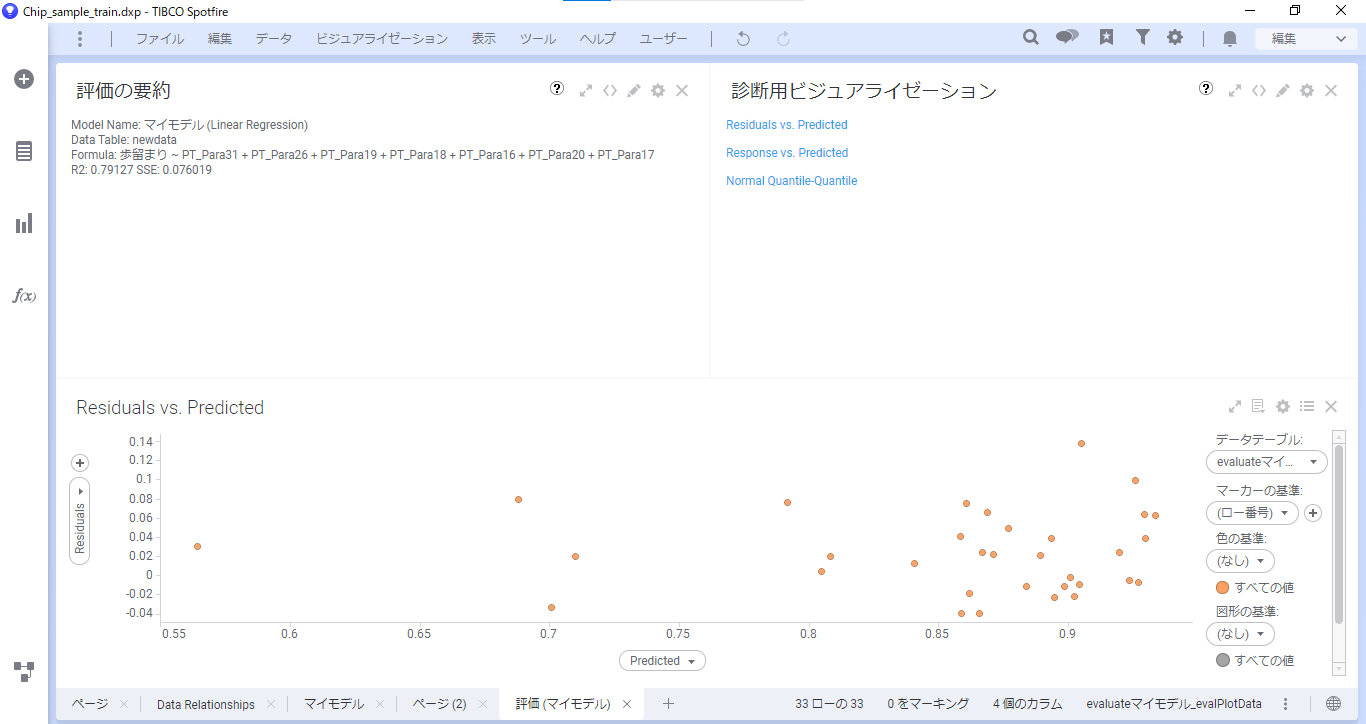The width and height of the screenshot is (1366, 724).
Task: Open the 色の基準 dropdown
Action: [1240, 561]
